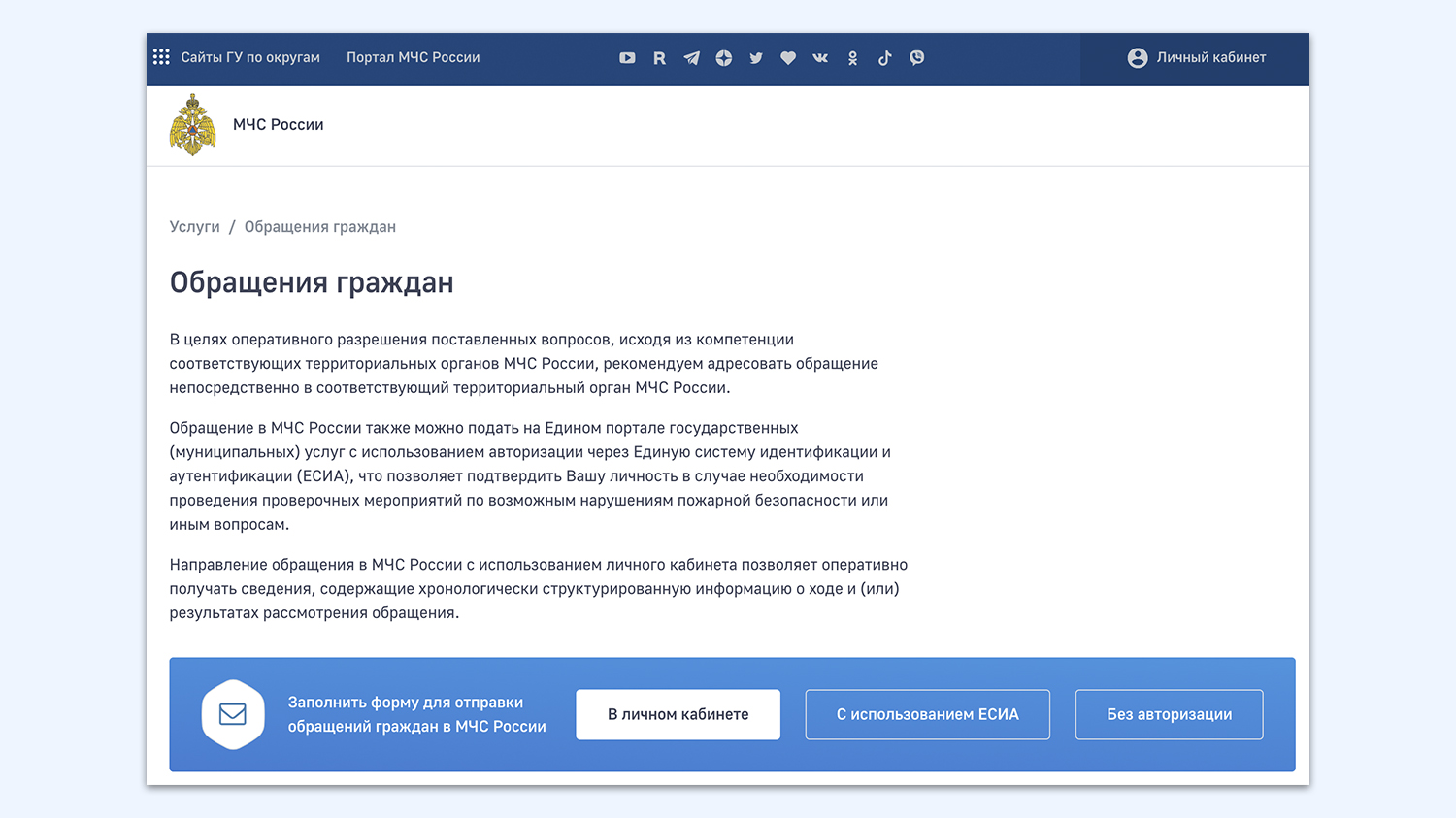Screen dimensions: 1456x818
Task: Click paragraph starting 'Обращение в МЧС России также'
Action: coord(531,476)
